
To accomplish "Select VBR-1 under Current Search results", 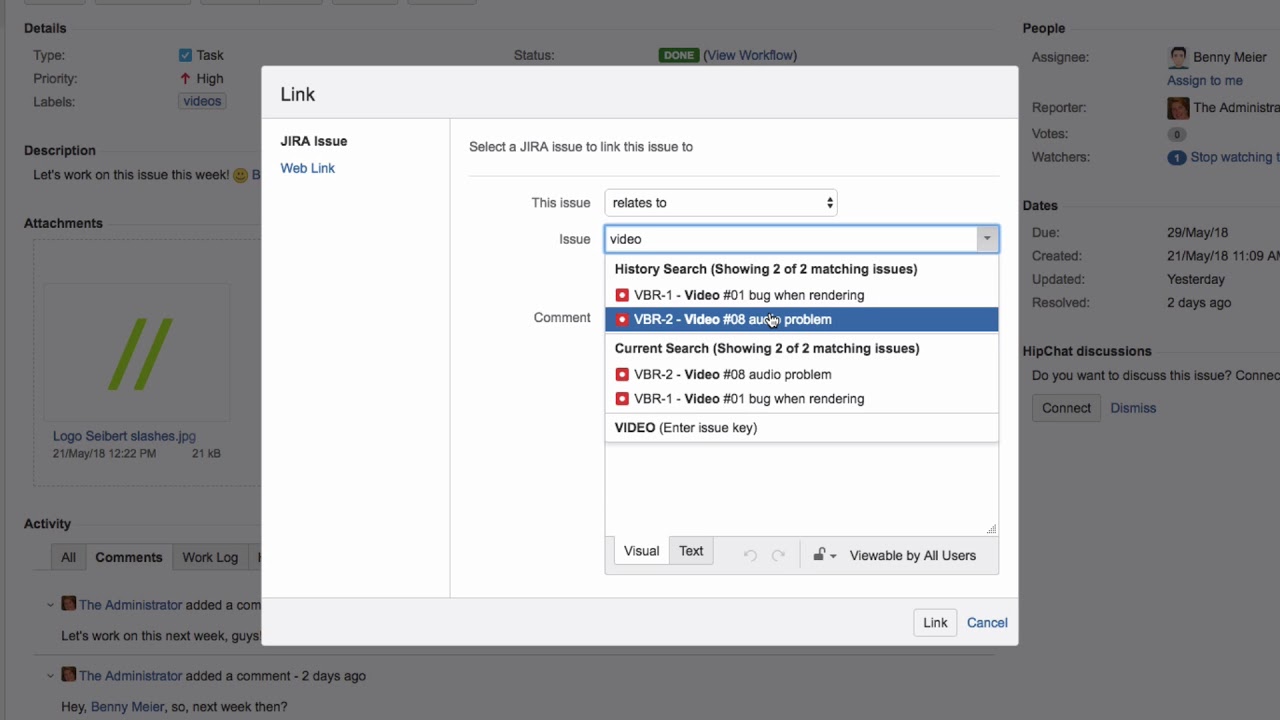I will coord(801,398).
